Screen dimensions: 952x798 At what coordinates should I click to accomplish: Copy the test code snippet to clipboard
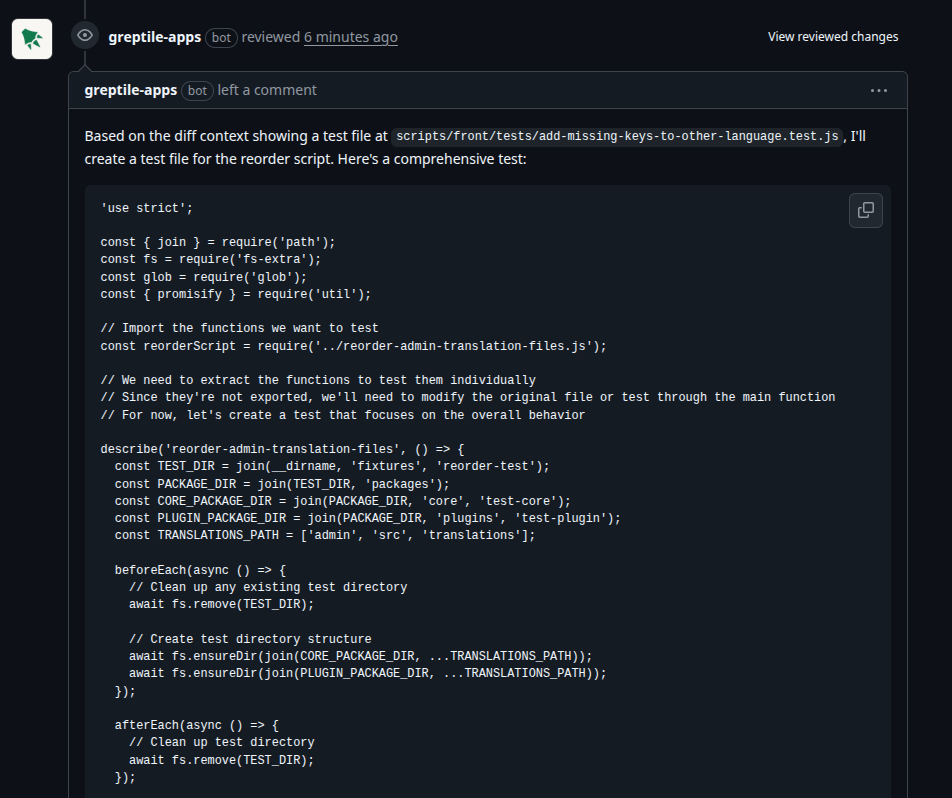[865, 210]
